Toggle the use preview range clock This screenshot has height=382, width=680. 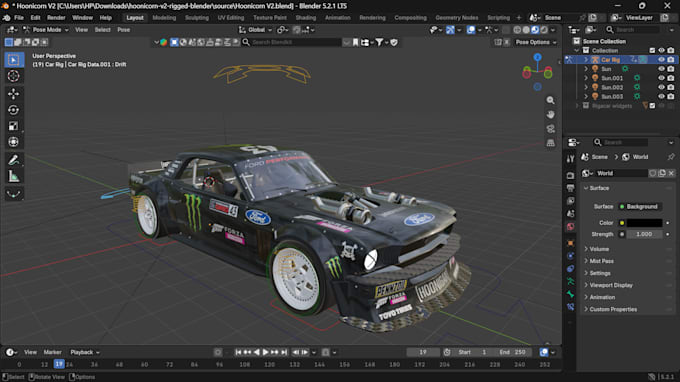coord(447,352)
